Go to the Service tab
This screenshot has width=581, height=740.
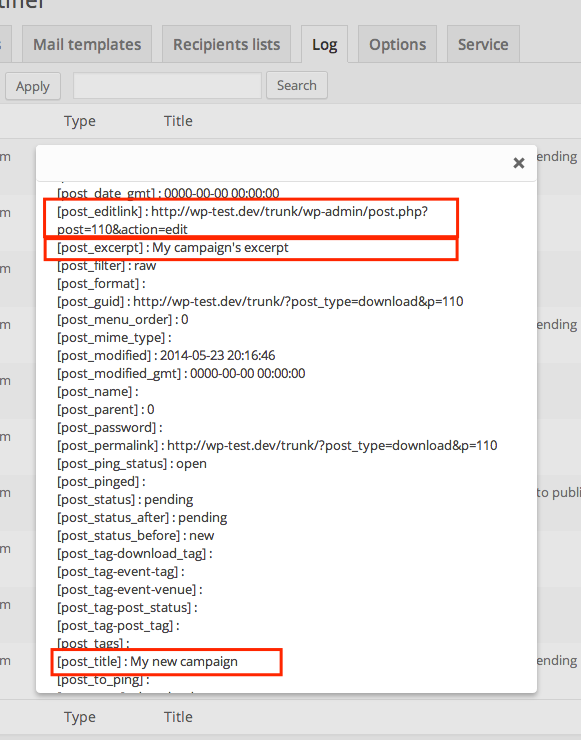click(x=483, y=44)
